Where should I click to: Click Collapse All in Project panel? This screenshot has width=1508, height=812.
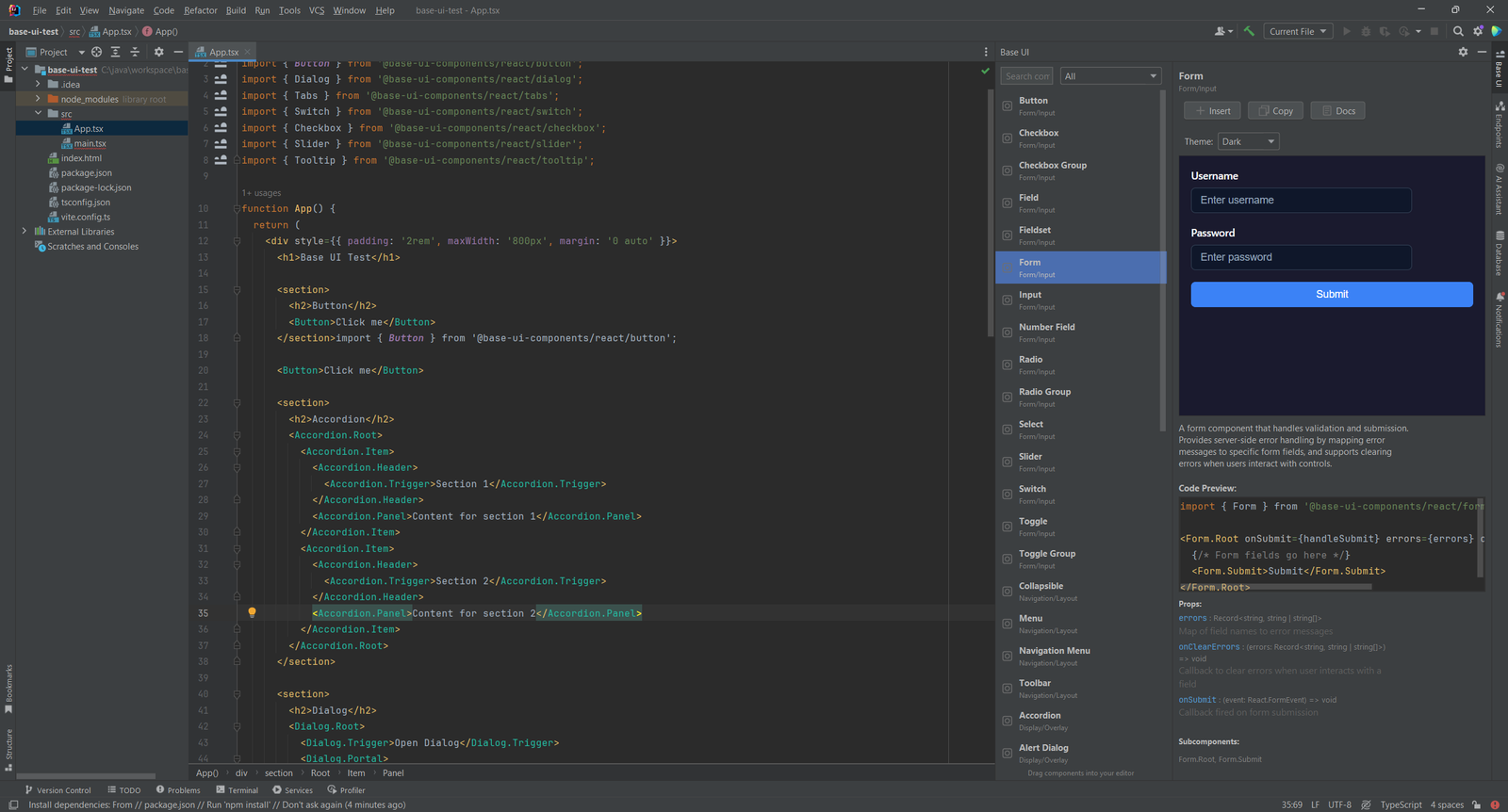point(135,52)
